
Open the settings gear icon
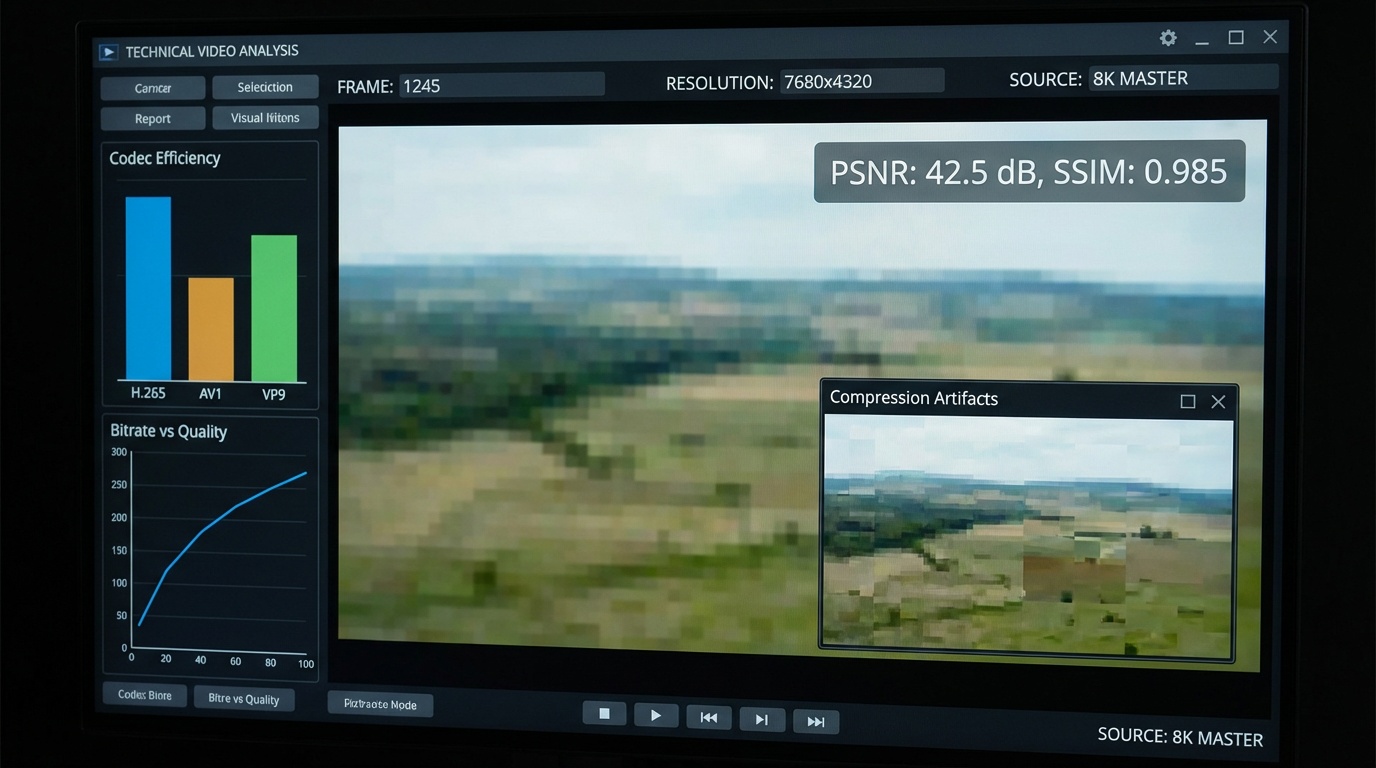click(x=1167, y=37)
